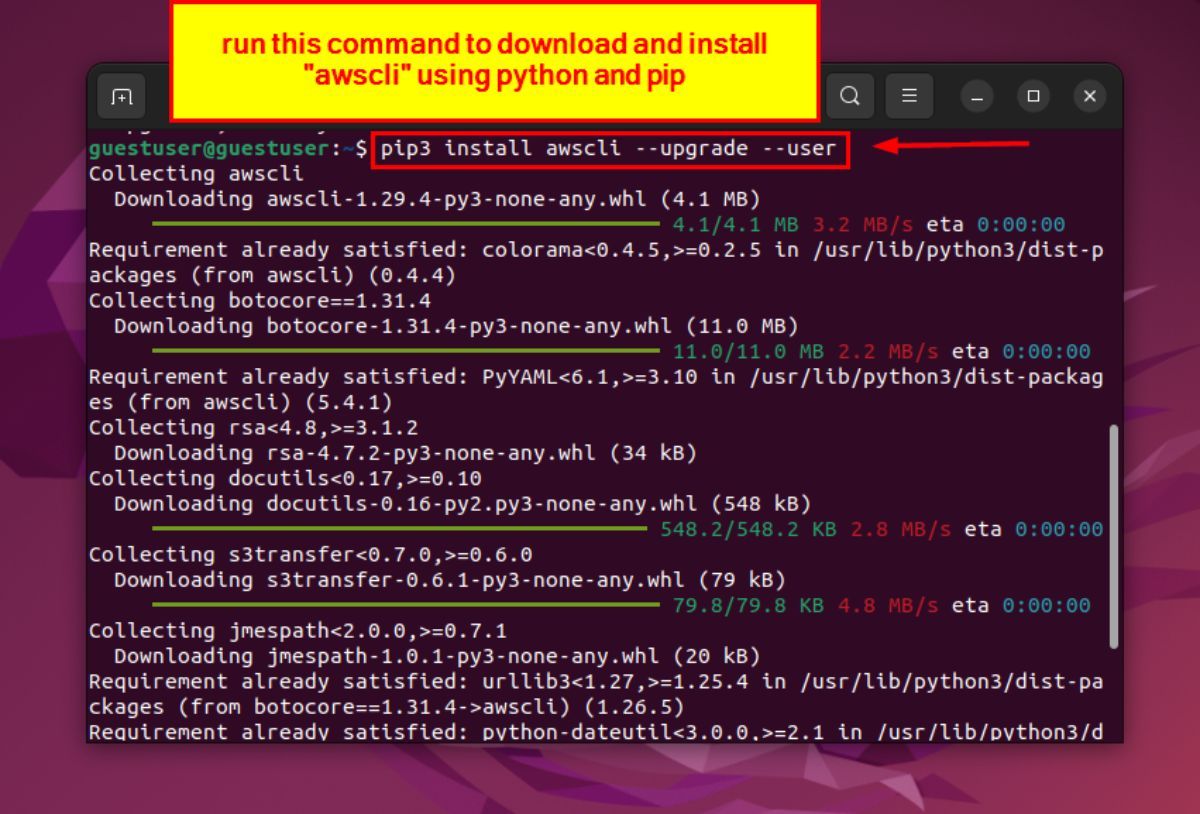Image resolution: width=1200 pixels, height=814 pixels.
Task: Open terminal search with magnifier icon
Action: coord(849,97)
